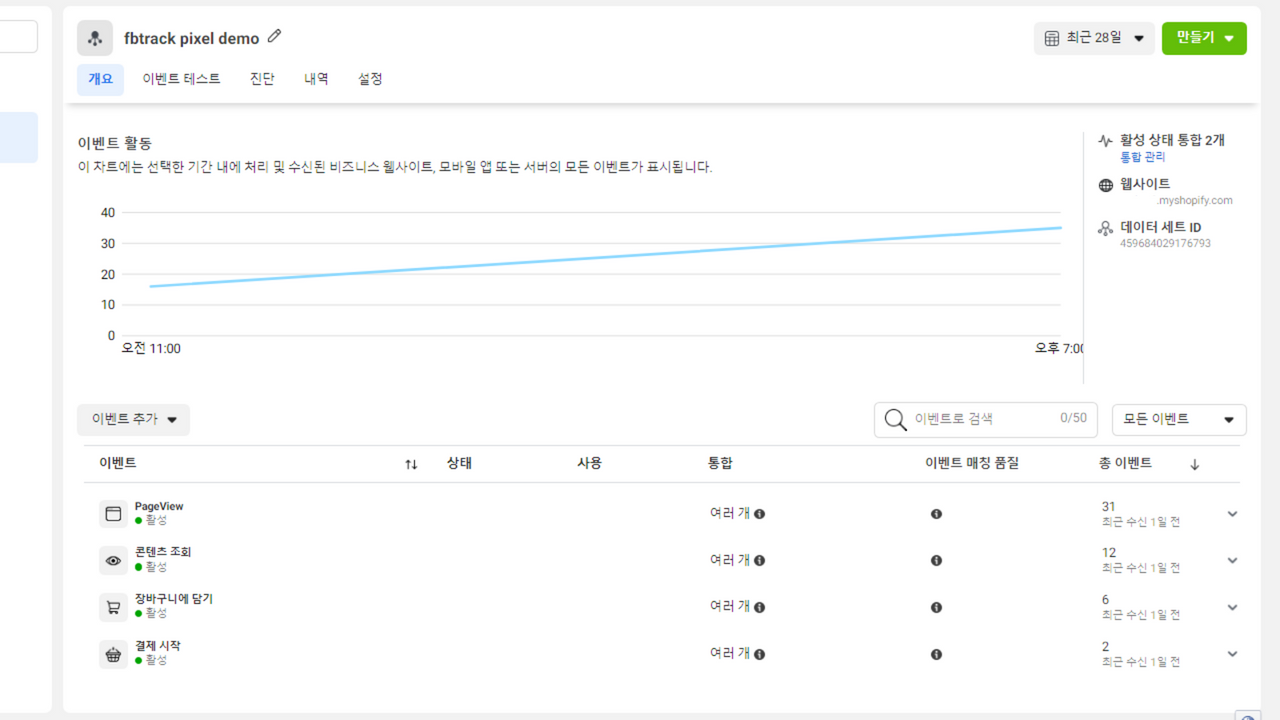This screenshot has height=720, width=1280.
Task: Expand the 결제 시작 event row
Action: 1232,655
